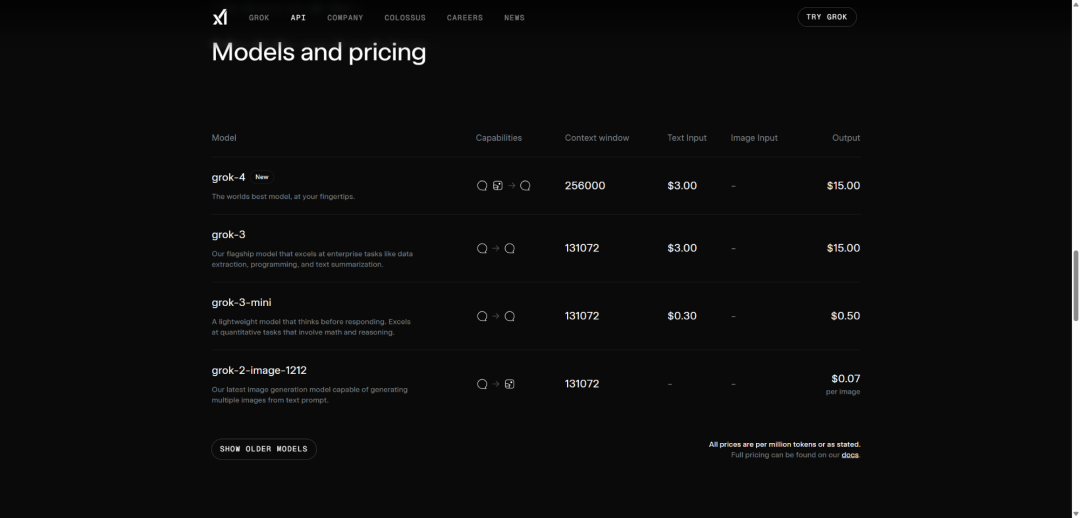Click Show Older Models button
Image resolution: width=1080 pixels, height=518 pixels.
(x=264, y=449)
